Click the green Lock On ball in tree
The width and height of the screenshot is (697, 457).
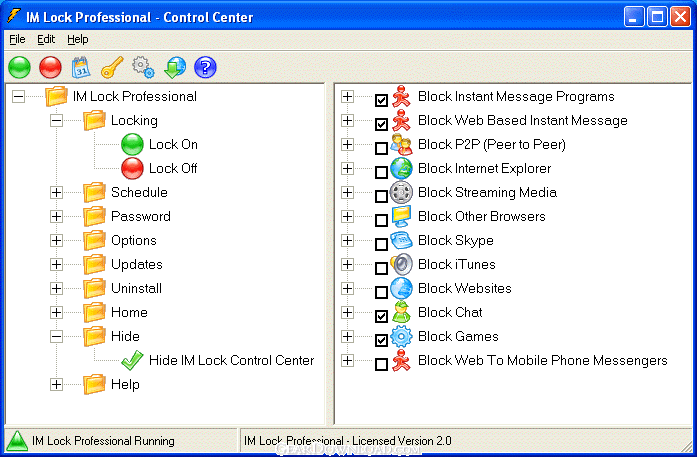132,144
